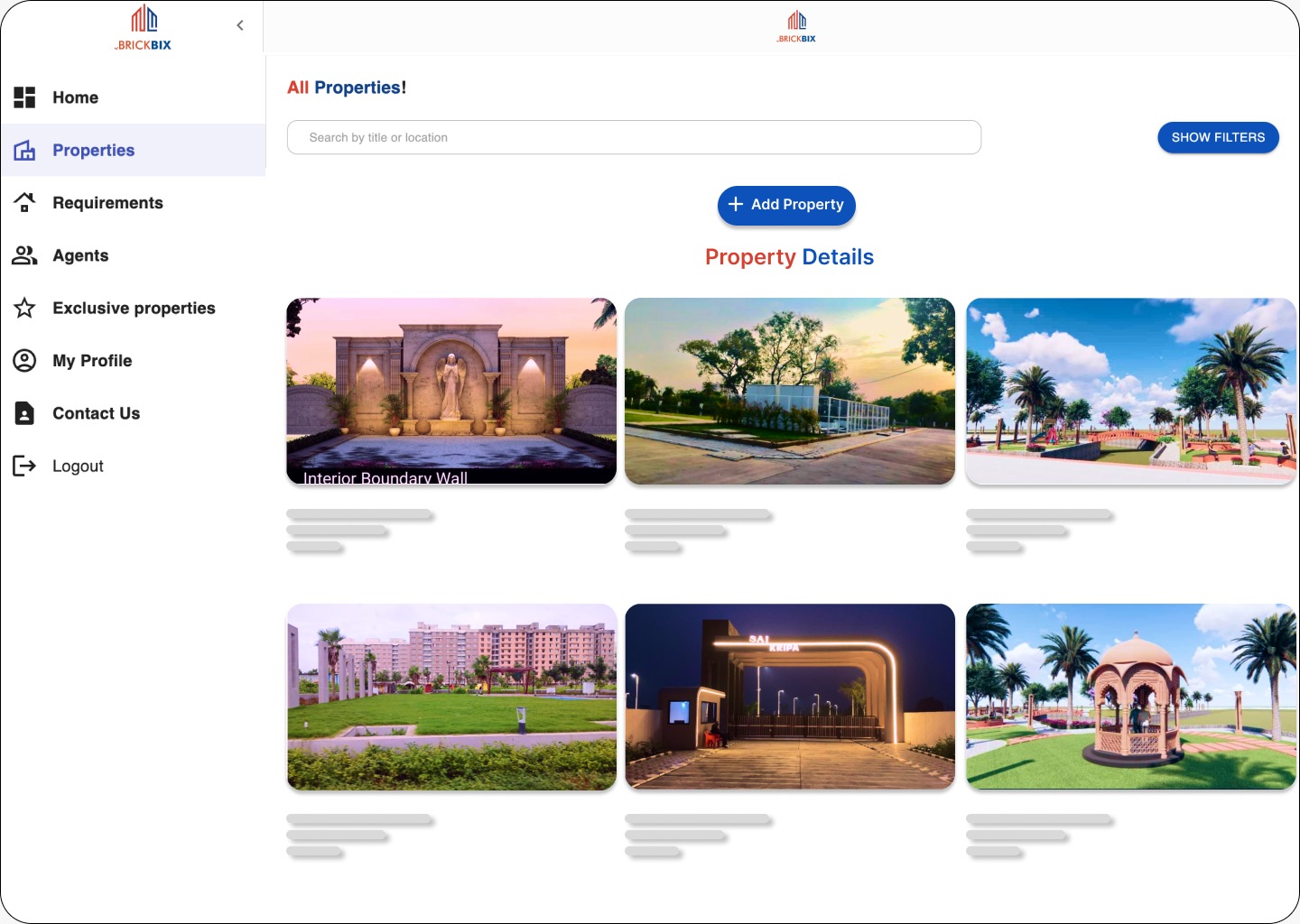
Task: Click the Home dashboard icon
Action: pyautogui.click(x=24, y=97)
